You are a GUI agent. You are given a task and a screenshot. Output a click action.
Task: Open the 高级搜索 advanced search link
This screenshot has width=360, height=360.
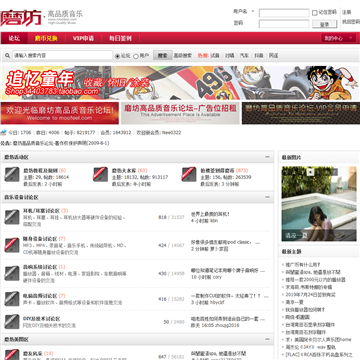point(182,56)
